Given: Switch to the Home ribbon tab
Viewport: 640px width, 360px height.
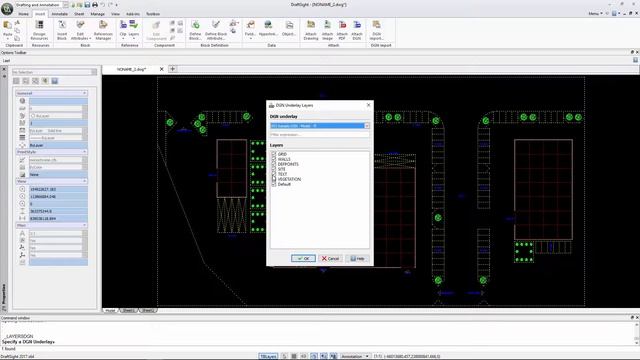Looking at the screenshot, I should click(x=24, y=14).
